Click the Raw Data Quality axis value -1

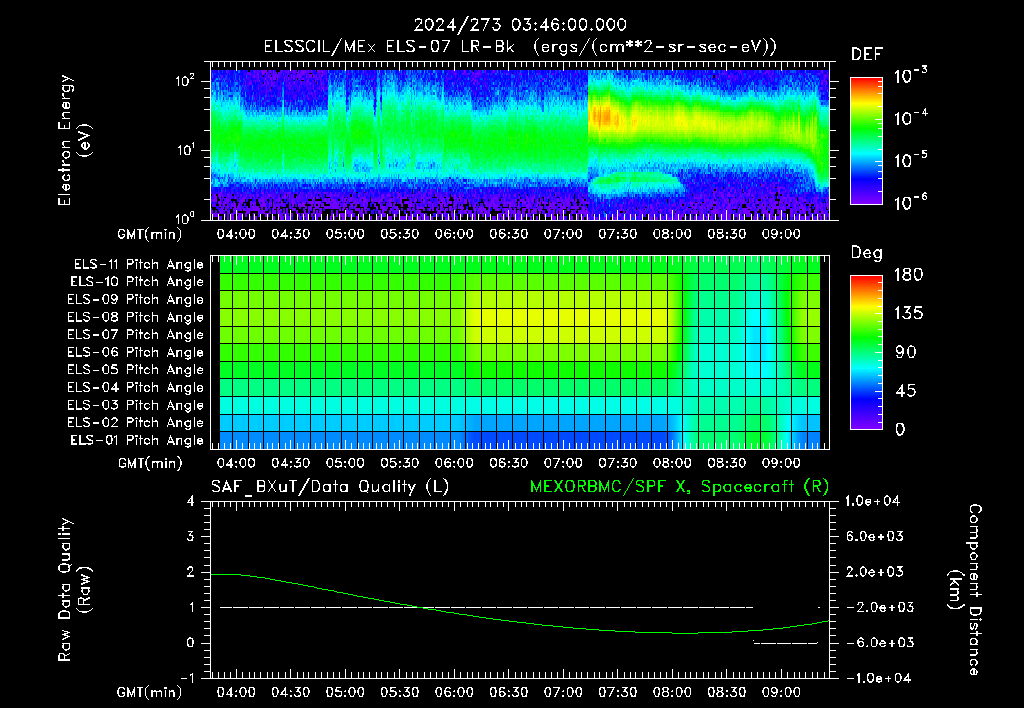[187, 678]
